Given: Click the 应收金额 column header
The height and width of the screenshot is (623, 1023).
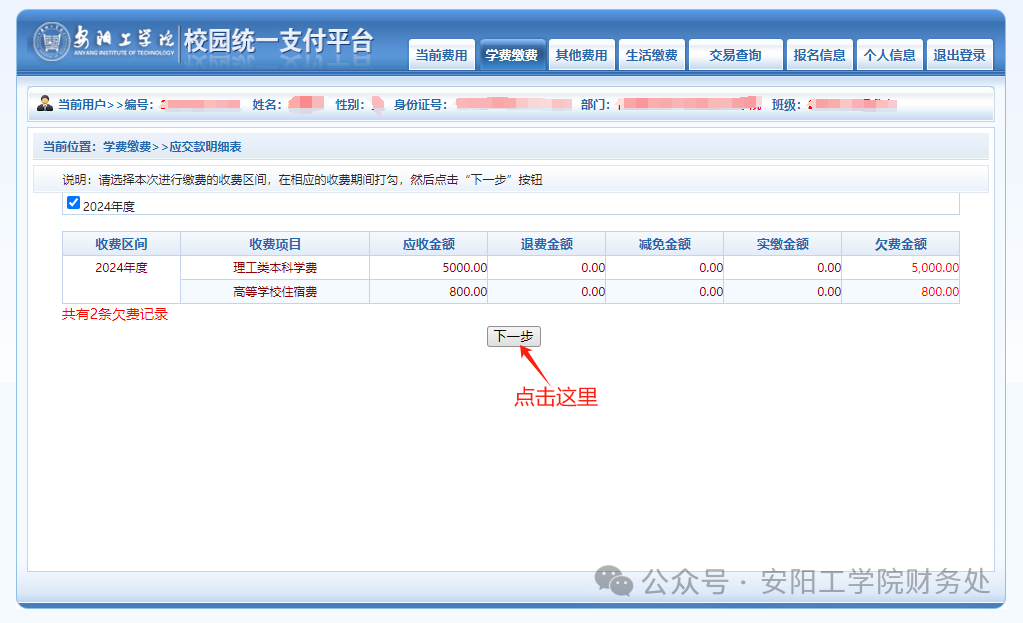Looking at the screenshot, I should (x=429, y=244).
